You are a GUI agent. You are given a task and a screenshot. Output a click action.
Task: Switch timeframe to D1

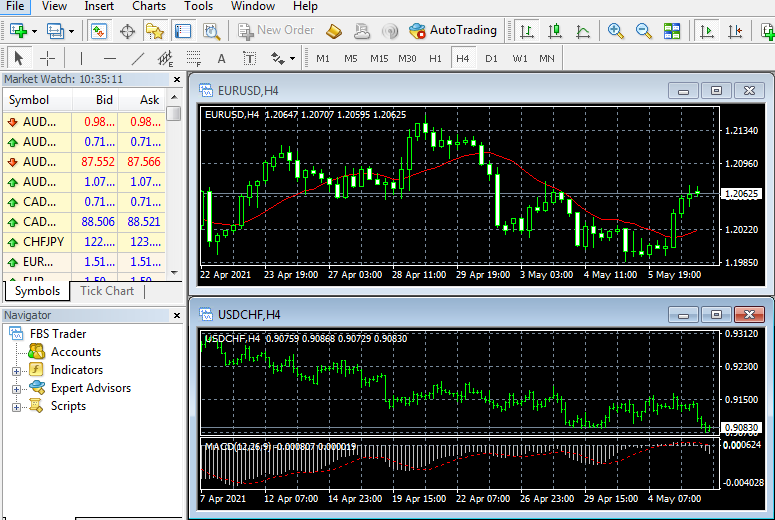pyautogui.click(x=491, y=58)
